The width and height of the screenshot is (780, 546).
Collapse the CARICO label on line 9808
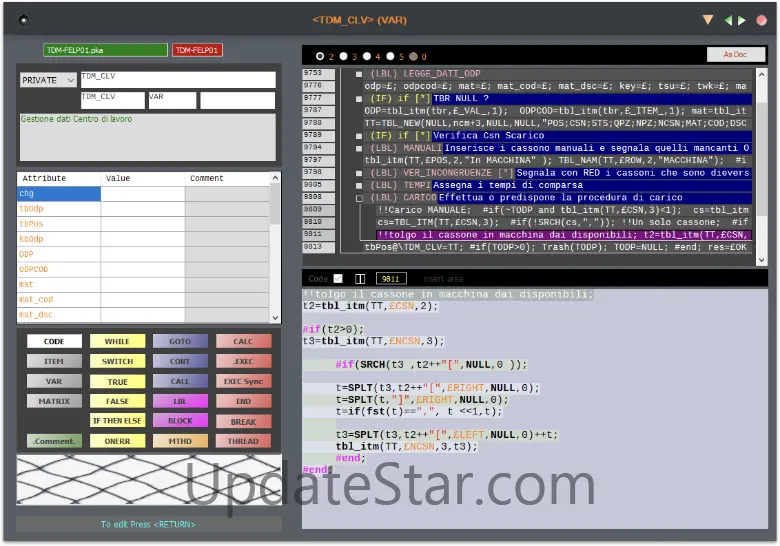click(x=359, y=198)
